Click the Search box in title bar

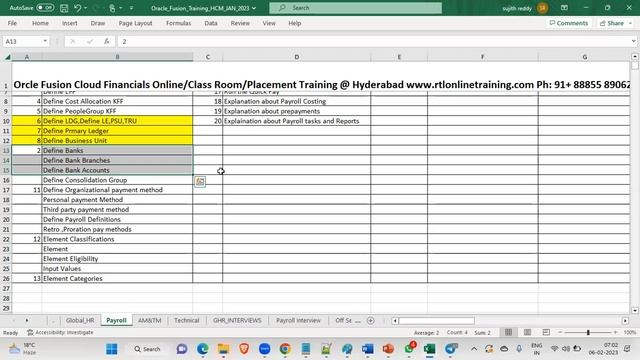click(x=356, y=8)
